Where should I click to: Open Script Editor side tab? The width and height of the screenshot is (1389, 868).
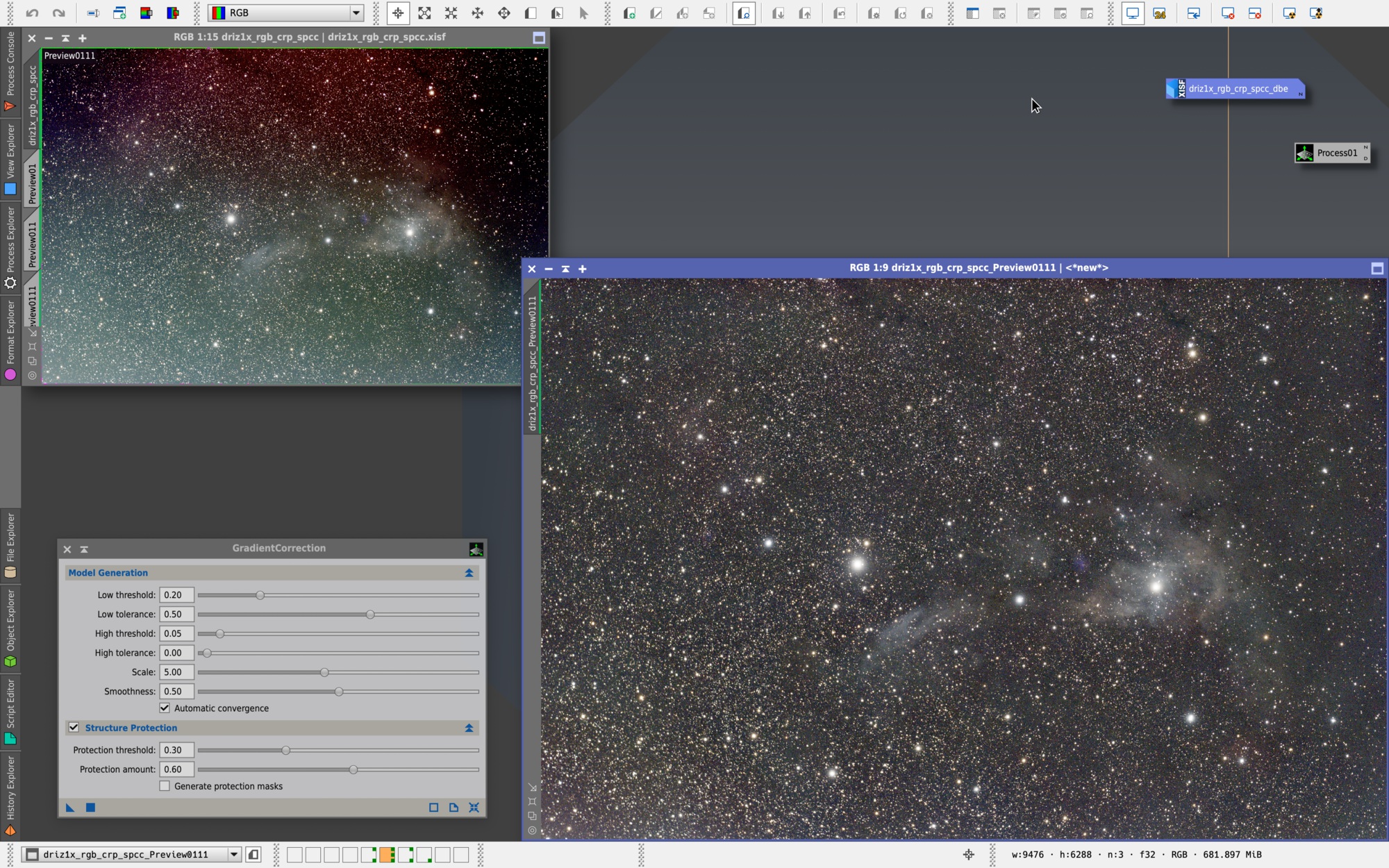tap(10, 711)
